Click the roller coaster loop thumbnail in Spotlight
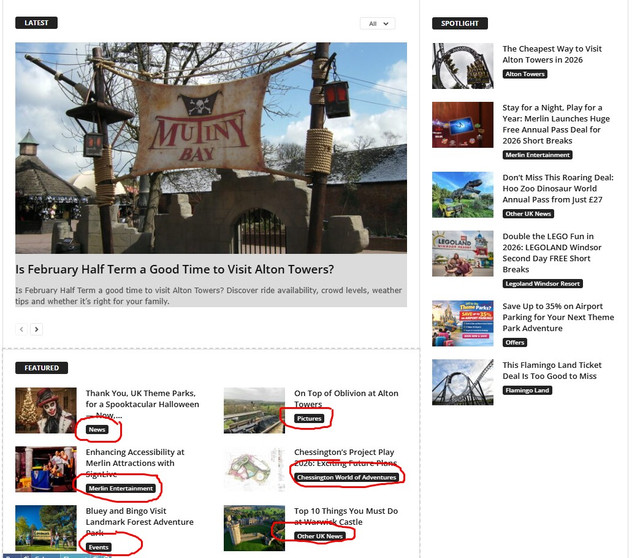Viewport: 640px width, 558px height. click(x=463, y=66)
